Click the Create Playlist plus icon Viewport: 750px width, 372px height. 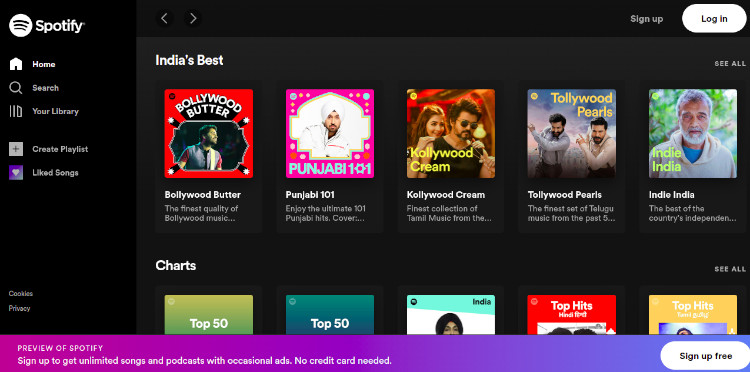[16, 149]
